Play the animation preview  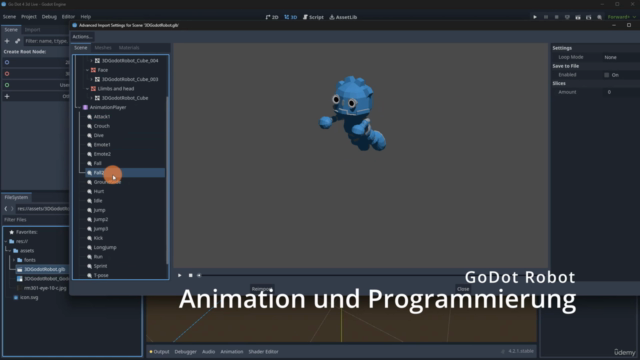(x=180, y=276)
